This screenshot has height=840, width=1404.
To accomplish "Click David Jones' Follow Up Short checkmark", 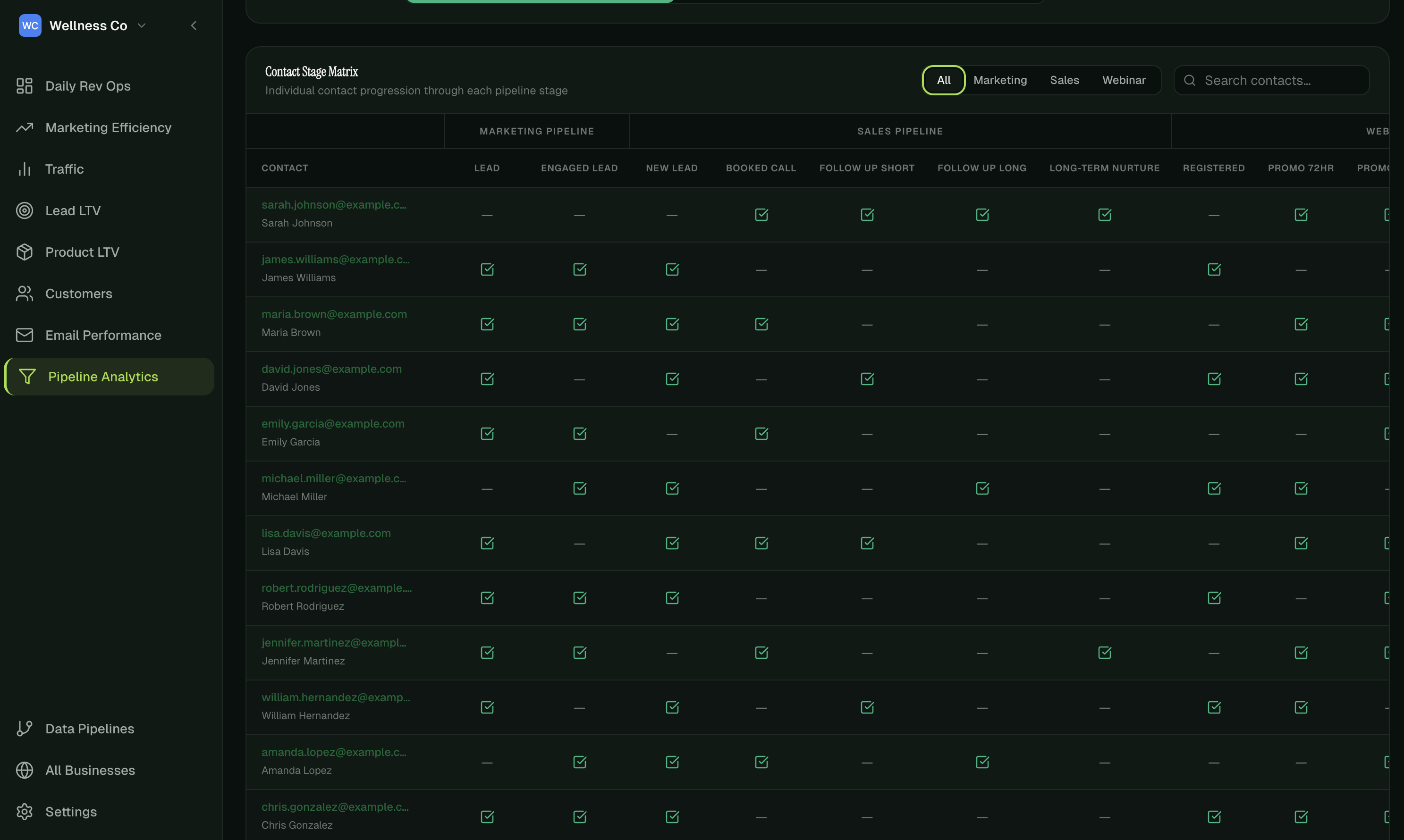I will pos(867,378).
